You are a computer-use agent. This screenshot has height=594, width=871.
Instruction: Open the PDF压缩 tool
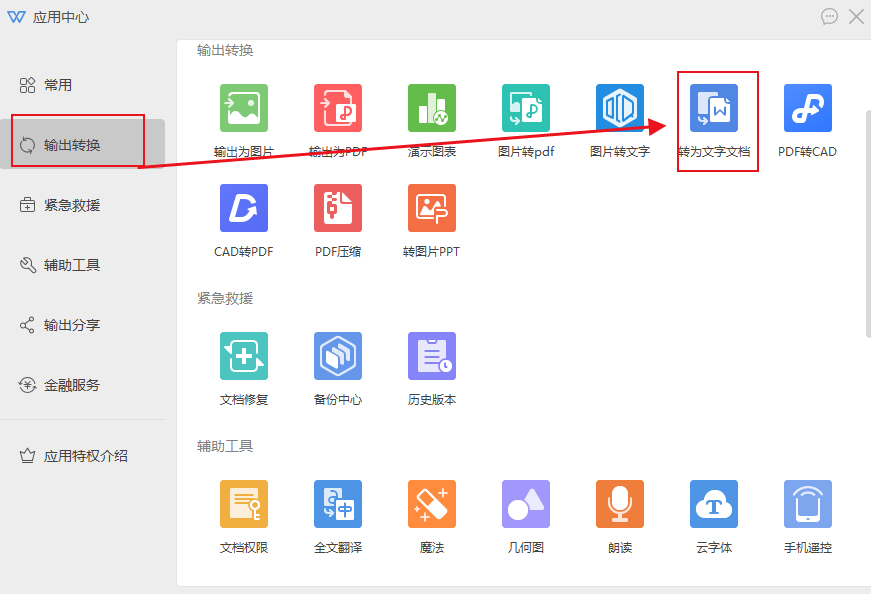(x=338, y=208)
